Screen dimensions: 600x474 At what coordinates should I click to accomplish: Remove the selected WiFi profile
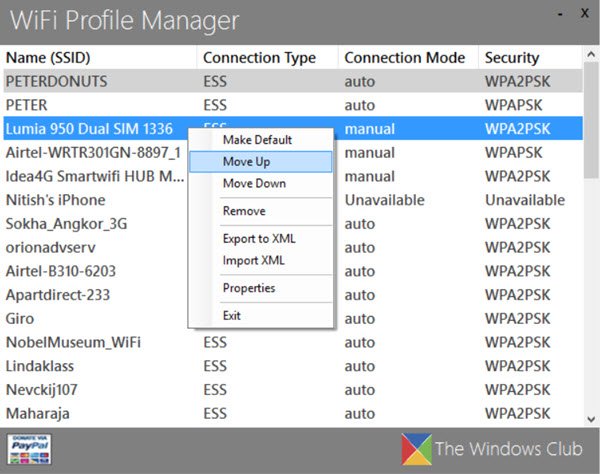coord(244,211)
